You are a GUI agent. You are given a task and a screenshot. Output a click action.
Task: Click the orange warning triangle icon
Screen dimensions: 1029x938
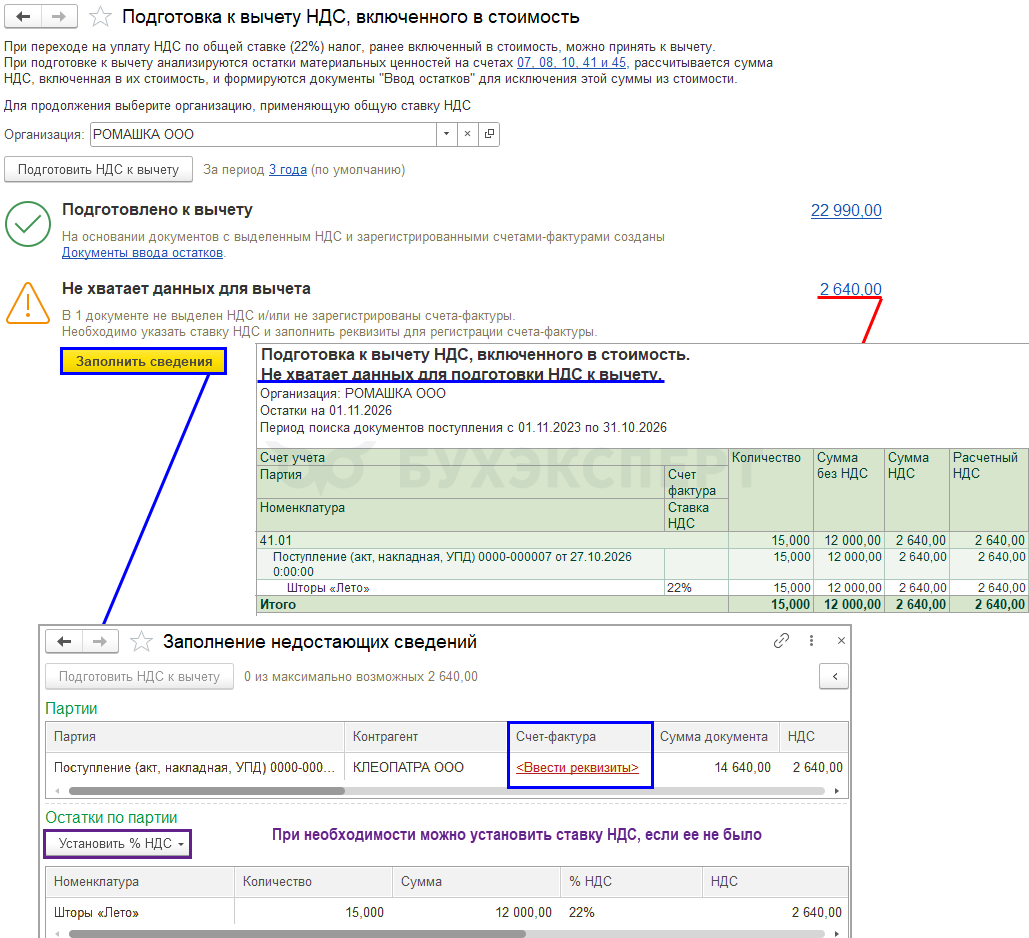pyautogui.click(x=28, y=303)
